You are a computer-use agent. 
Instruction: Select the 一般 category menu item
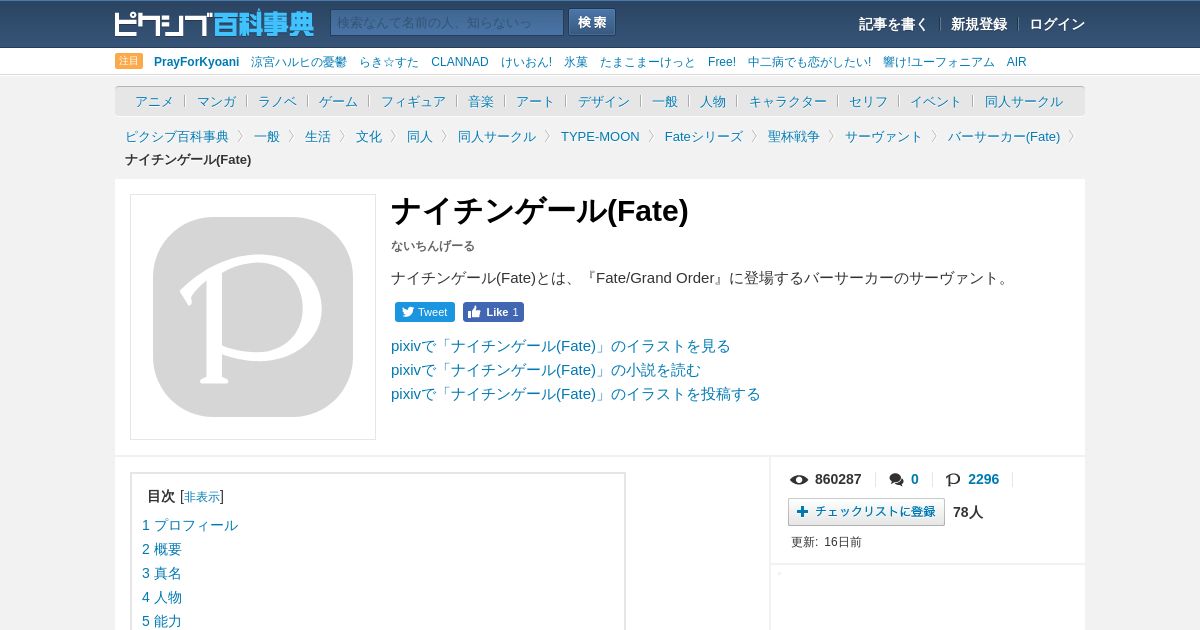tap(665, 101)
